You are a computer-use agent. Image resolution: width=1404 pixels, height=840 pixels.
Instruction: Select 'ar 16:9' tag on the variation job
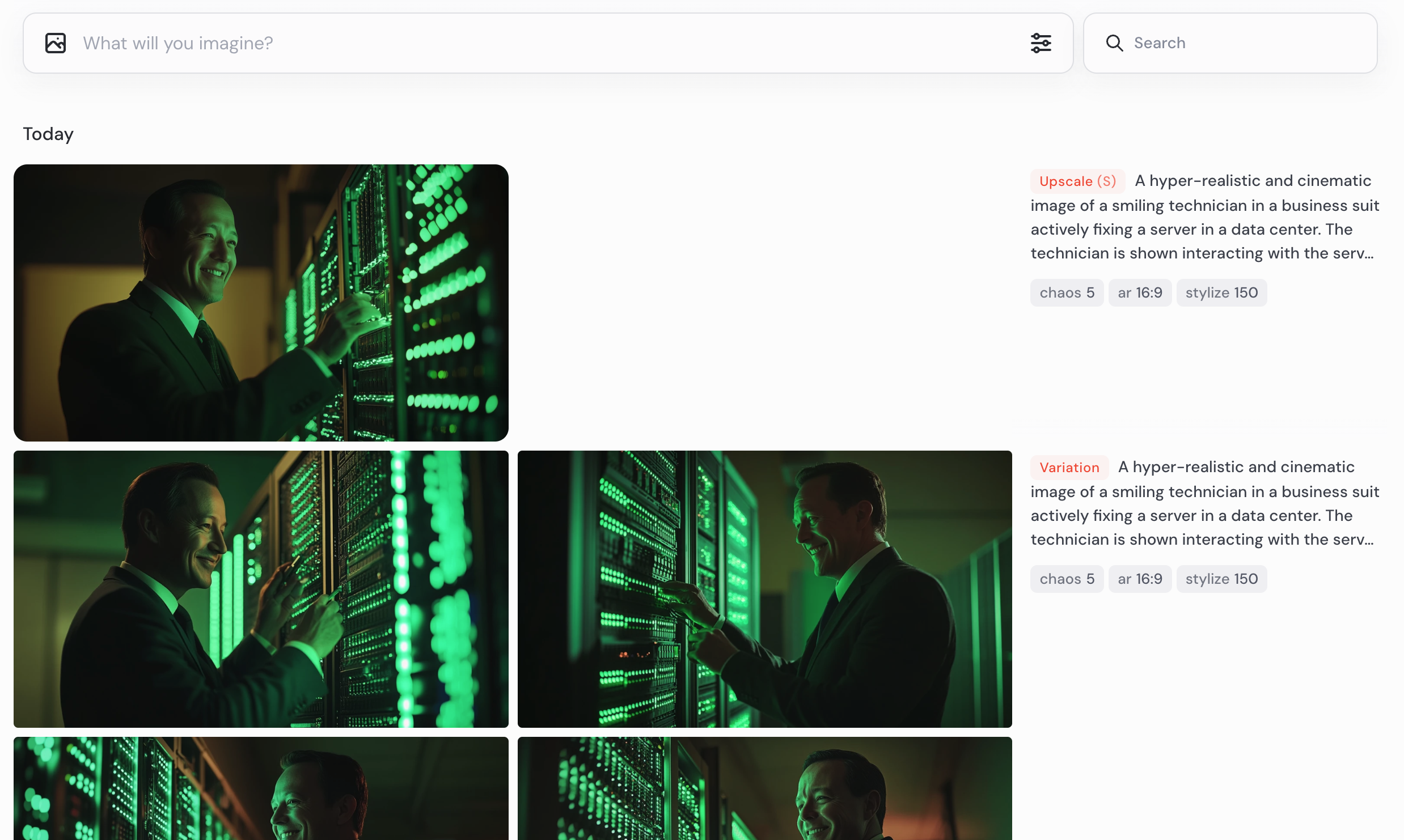1140,579
